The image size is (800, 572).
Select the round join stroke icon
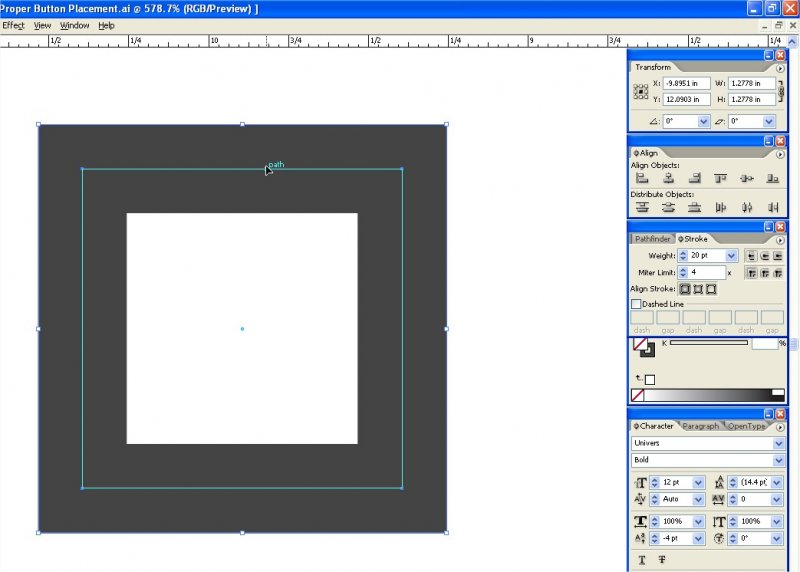(x=764, y=273)
